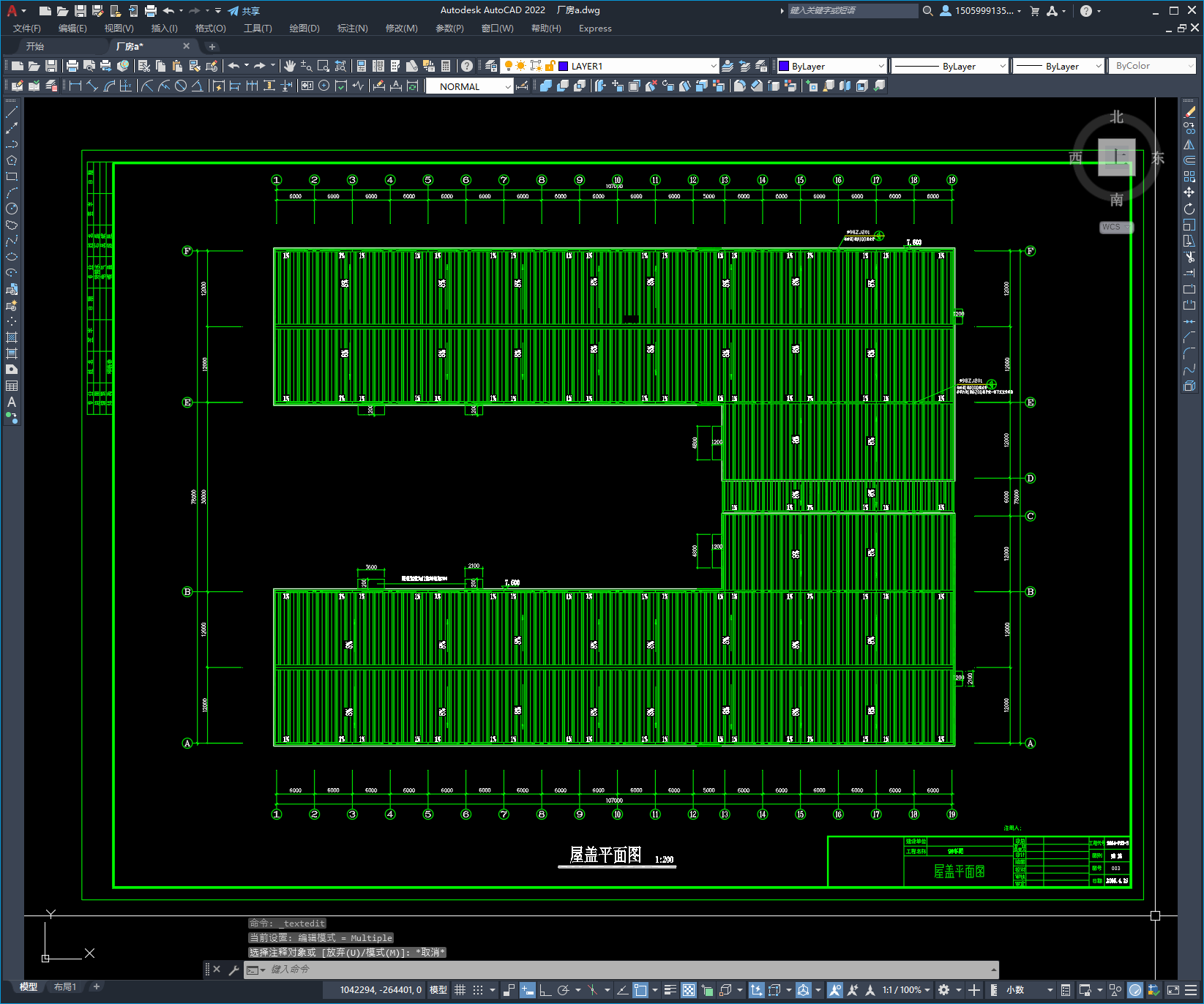Toggle annotation visibility in status bar
This screenshot has width=1204, height=1004.
point(835,990)
